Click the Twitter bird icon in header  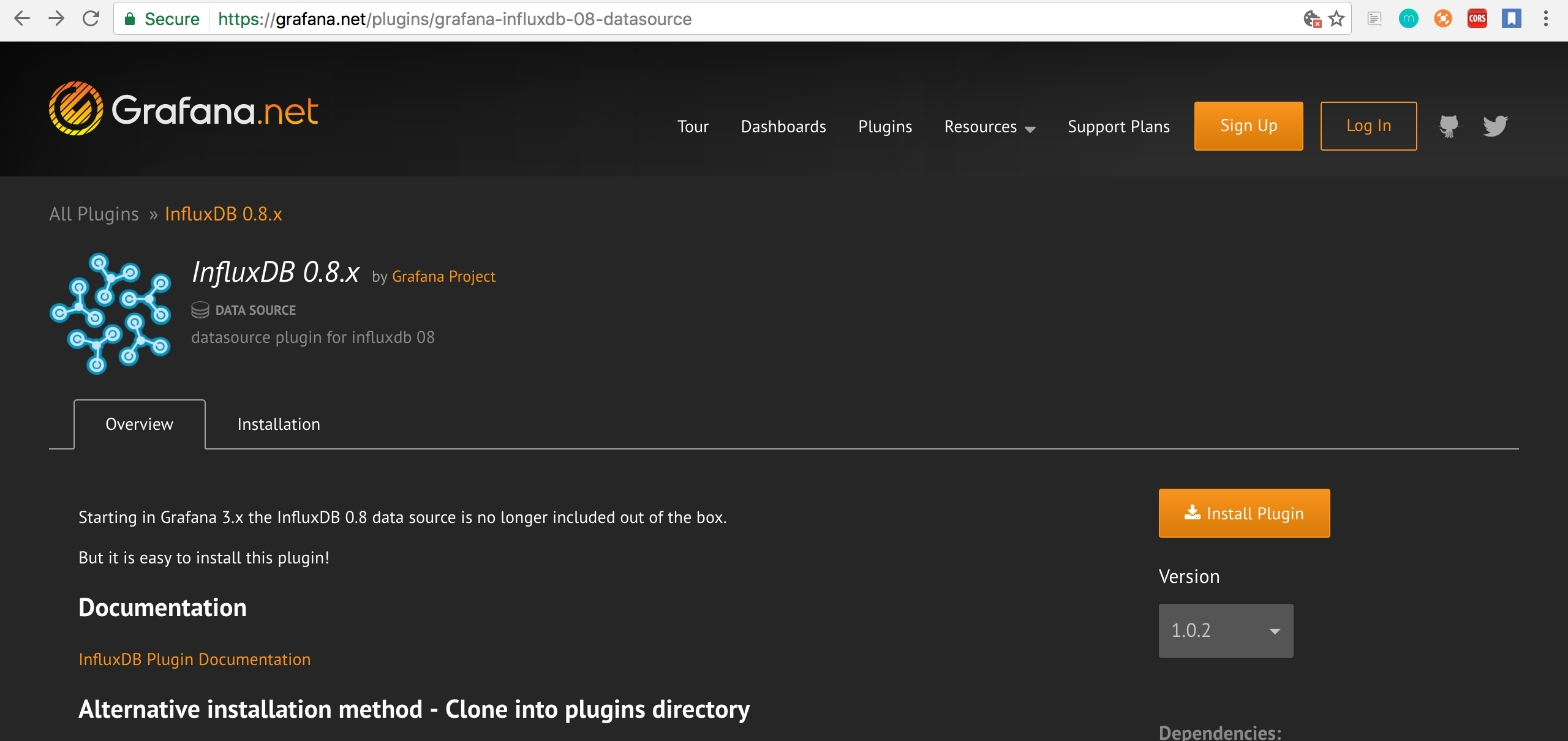1495,126
